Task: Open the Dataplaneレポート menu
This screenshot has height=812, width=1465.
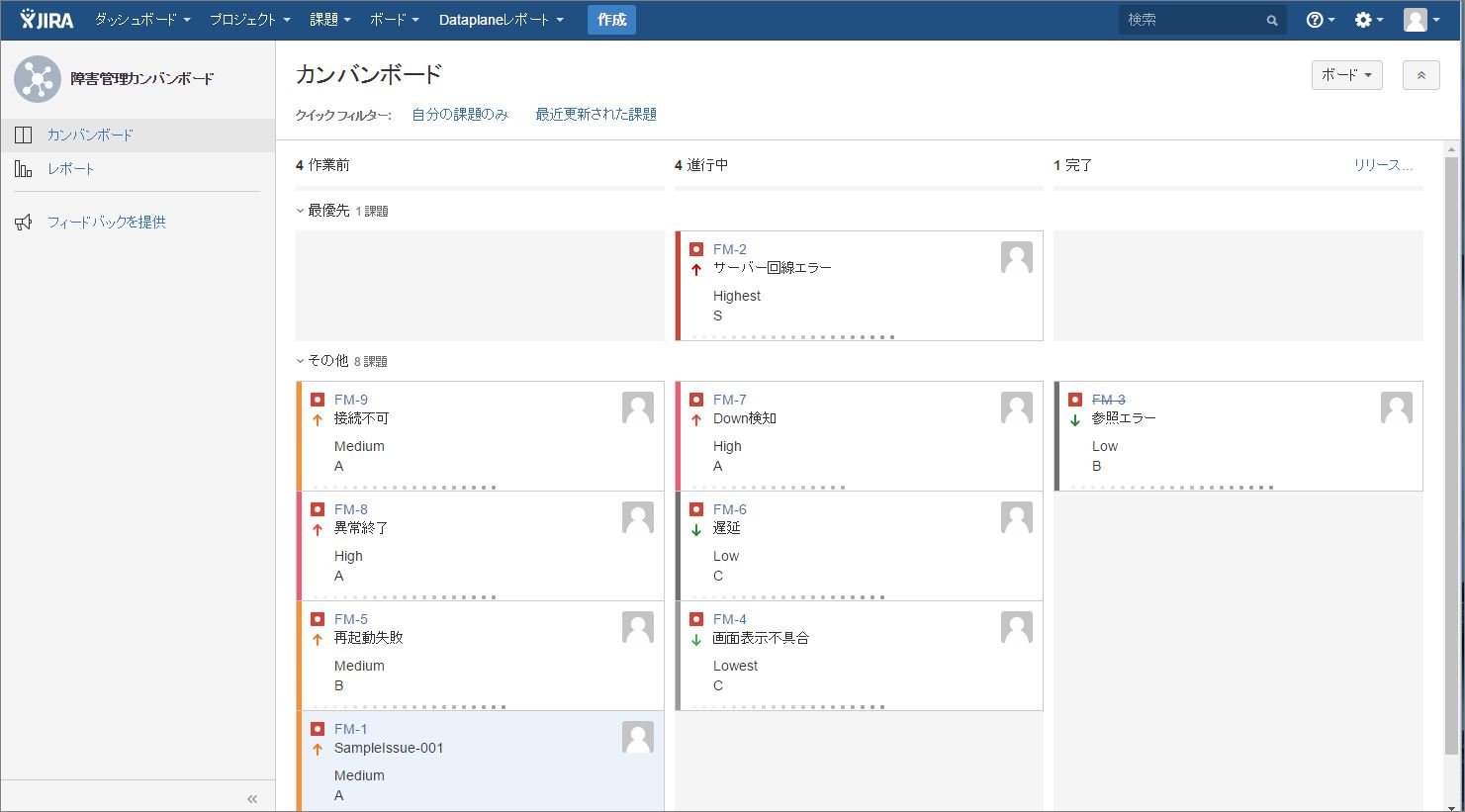Action: pos(502,20)
